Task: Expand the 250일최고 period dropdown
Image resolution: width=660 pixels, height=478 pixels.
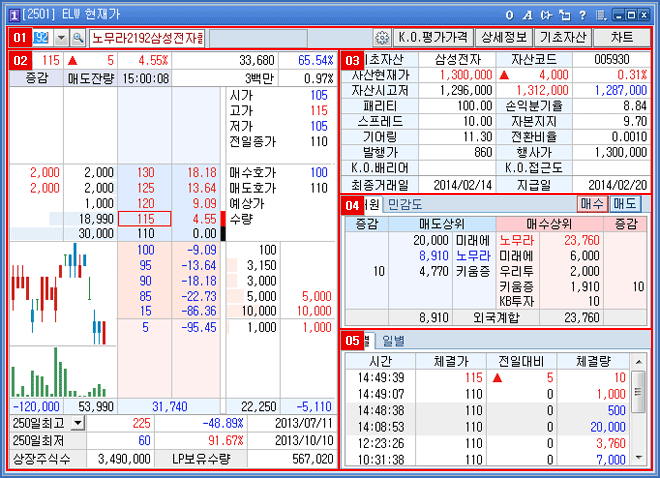Action: pyautogui.click(x=76, y=423)
